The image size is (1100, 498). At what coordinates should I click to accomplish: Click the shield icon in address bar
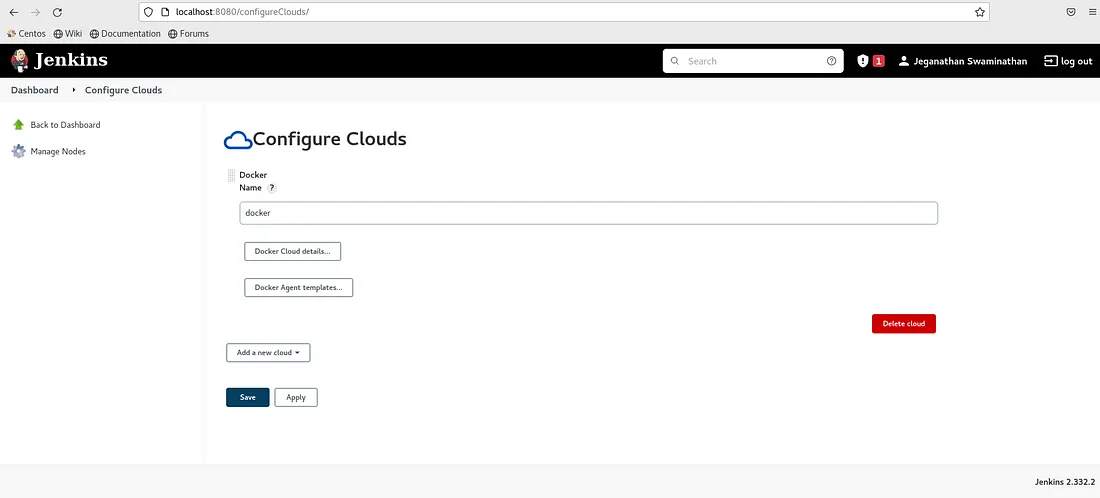coord(148,12)
